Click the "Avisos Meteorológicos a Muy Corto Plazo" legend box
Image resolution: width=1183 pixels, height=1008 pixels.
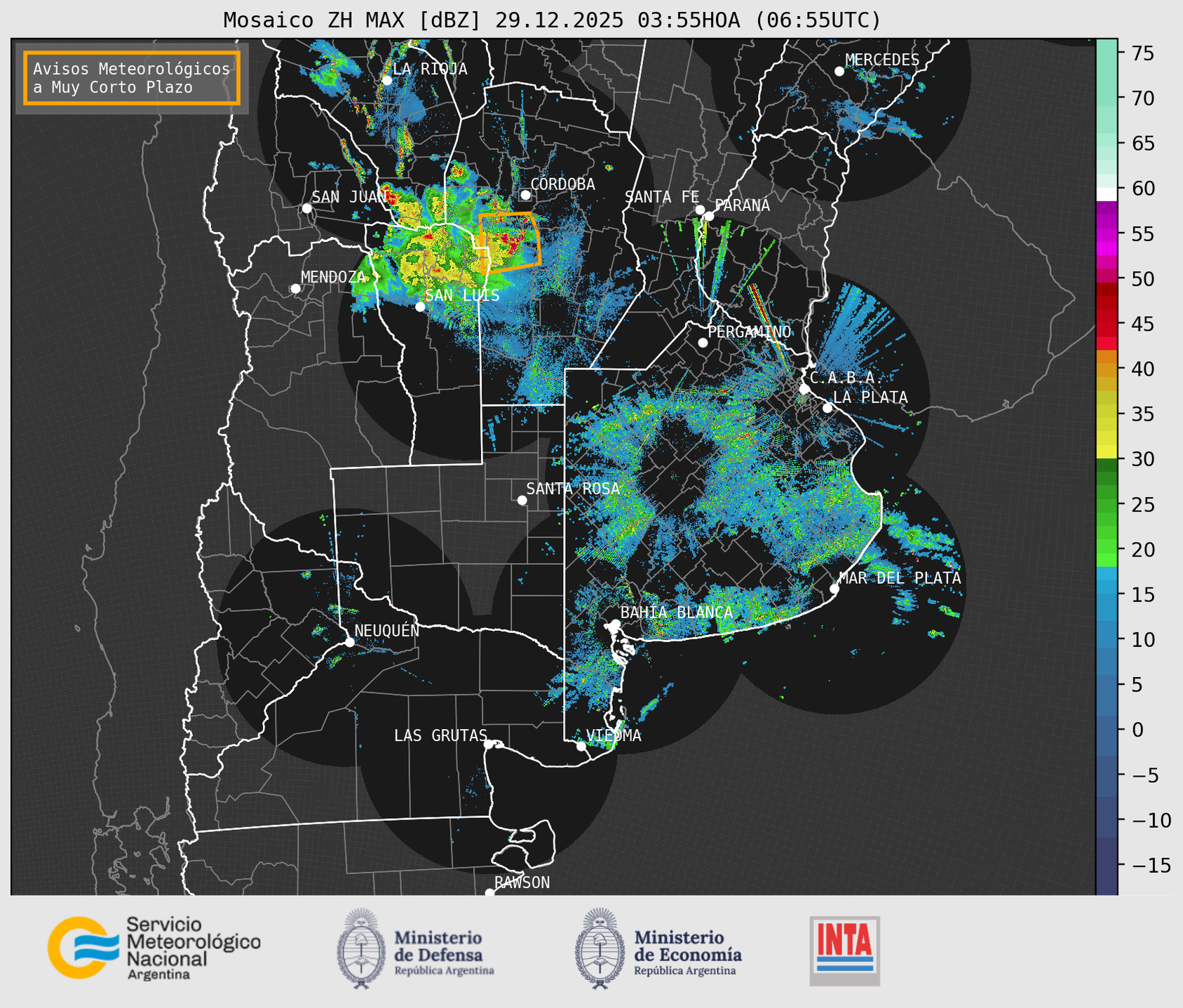[x=132, y=78]
